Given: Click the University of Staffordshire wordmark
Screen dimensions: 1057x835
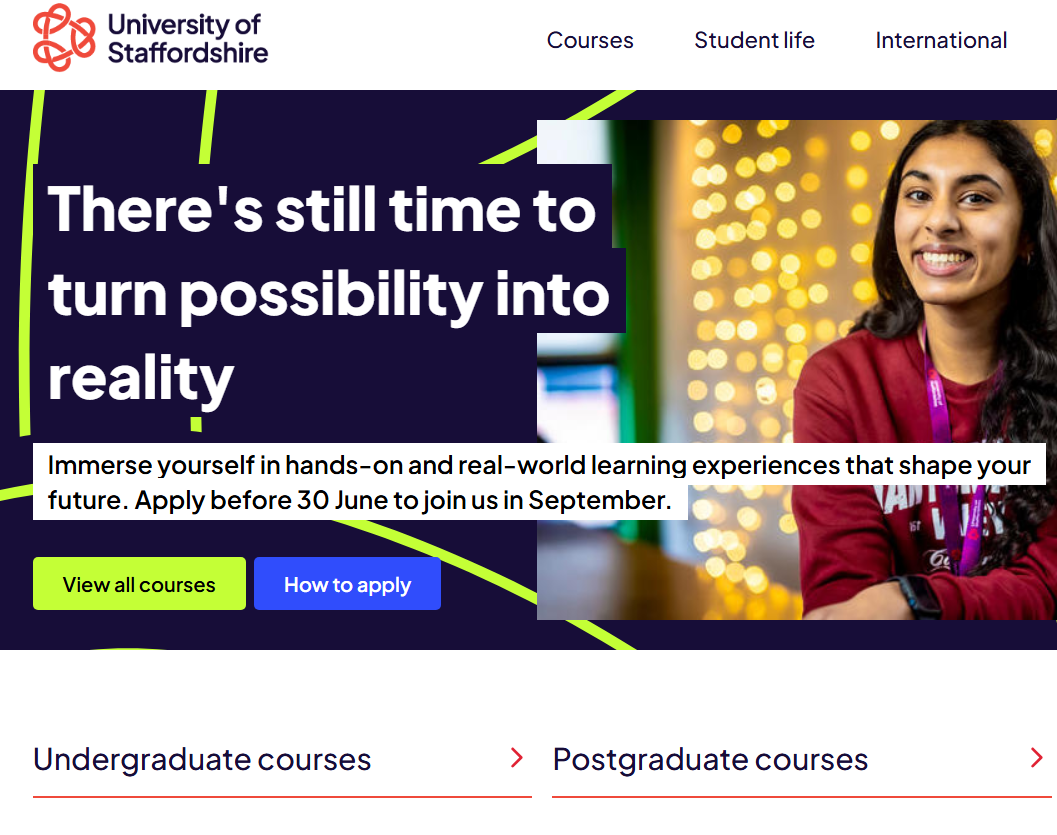Looking at the screenshot, I should 187,38.
